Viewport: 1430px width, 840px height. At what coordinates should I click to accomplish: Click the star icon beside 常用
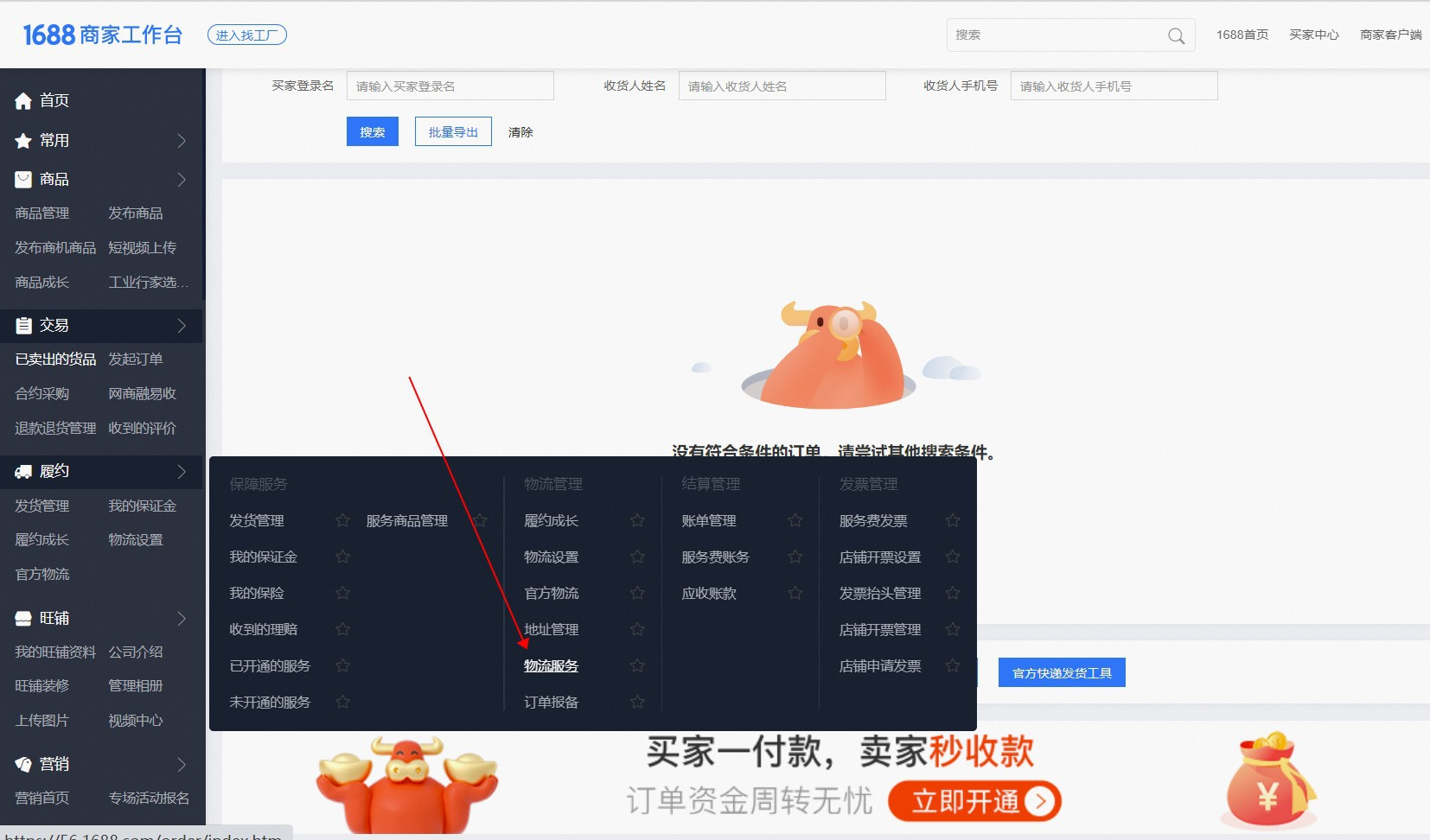tap(23, 141)
